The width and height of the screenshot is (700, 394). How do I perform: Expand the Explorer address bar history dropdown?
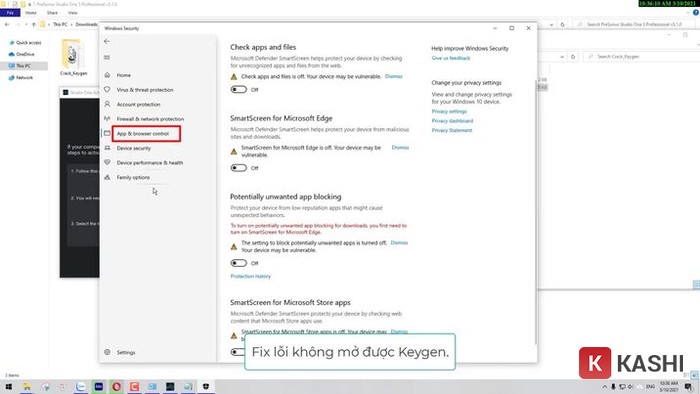click(552, 25)
